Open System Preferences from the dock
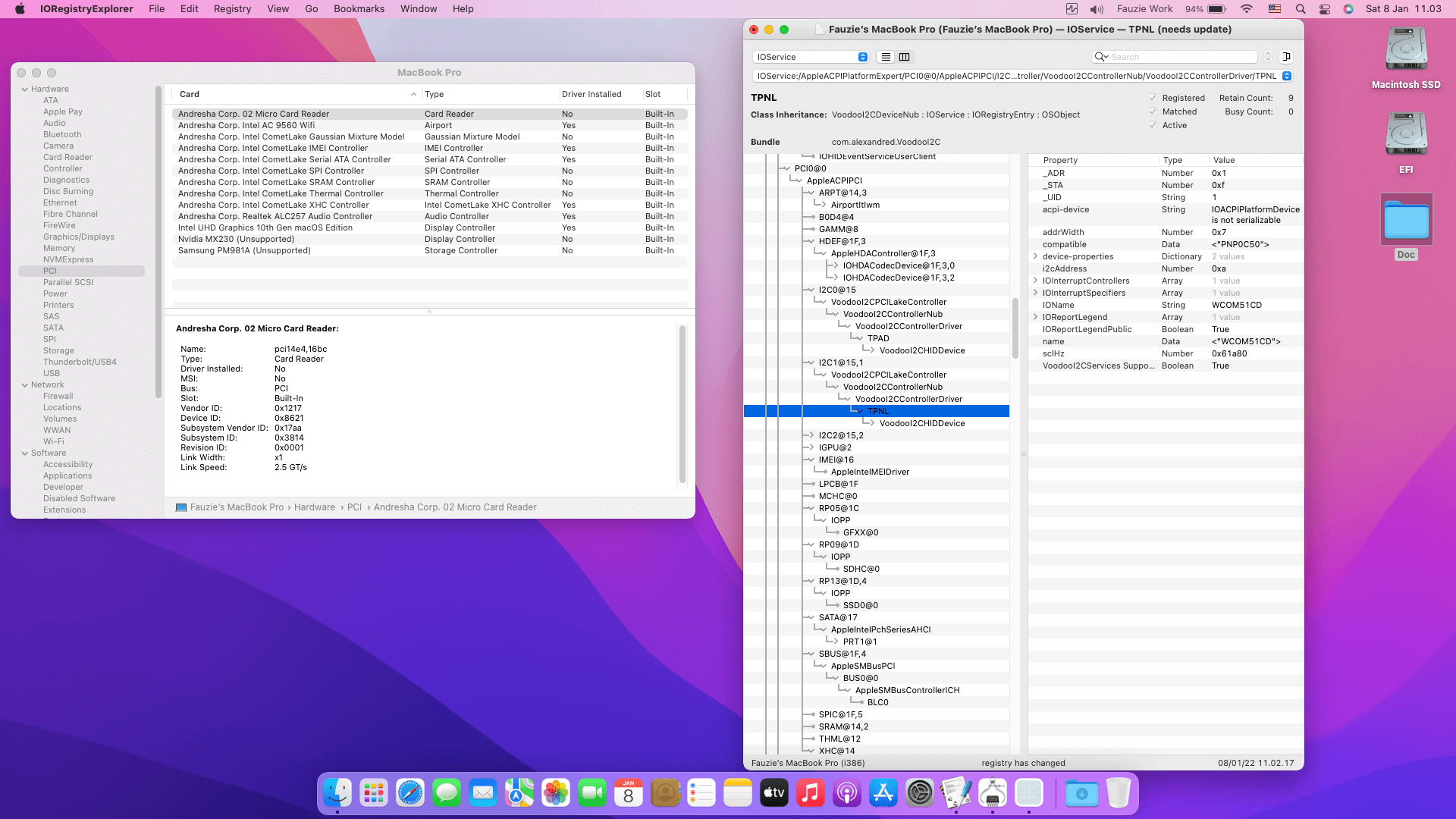Screen dimensions: 1456x819 pyautogui.click(x=920, y=793)
